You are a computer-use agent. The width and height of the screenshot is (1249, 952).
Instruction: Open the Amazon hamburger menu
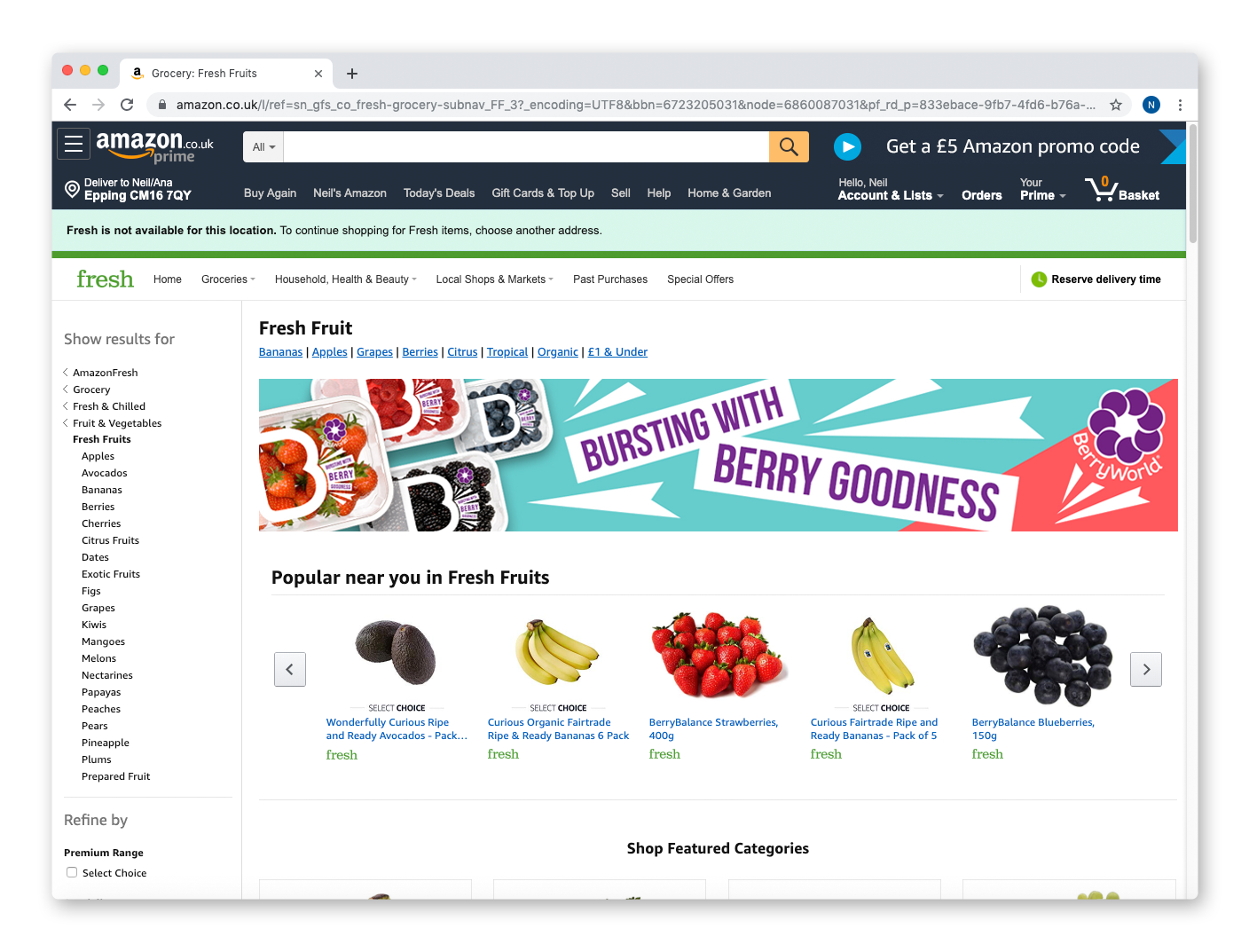74,144
